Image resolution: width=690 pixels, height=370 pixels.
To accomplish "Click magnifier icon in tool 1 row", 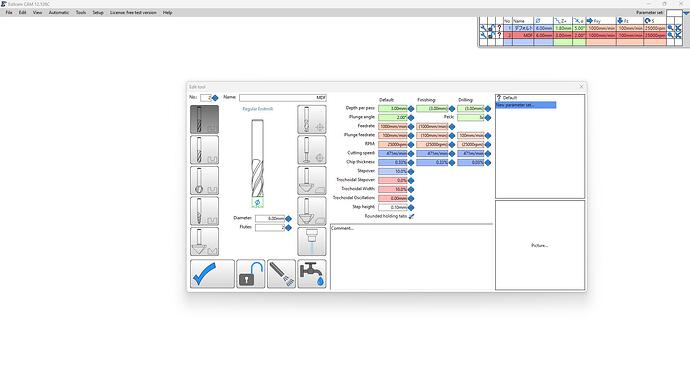I will tap(670, 28).
